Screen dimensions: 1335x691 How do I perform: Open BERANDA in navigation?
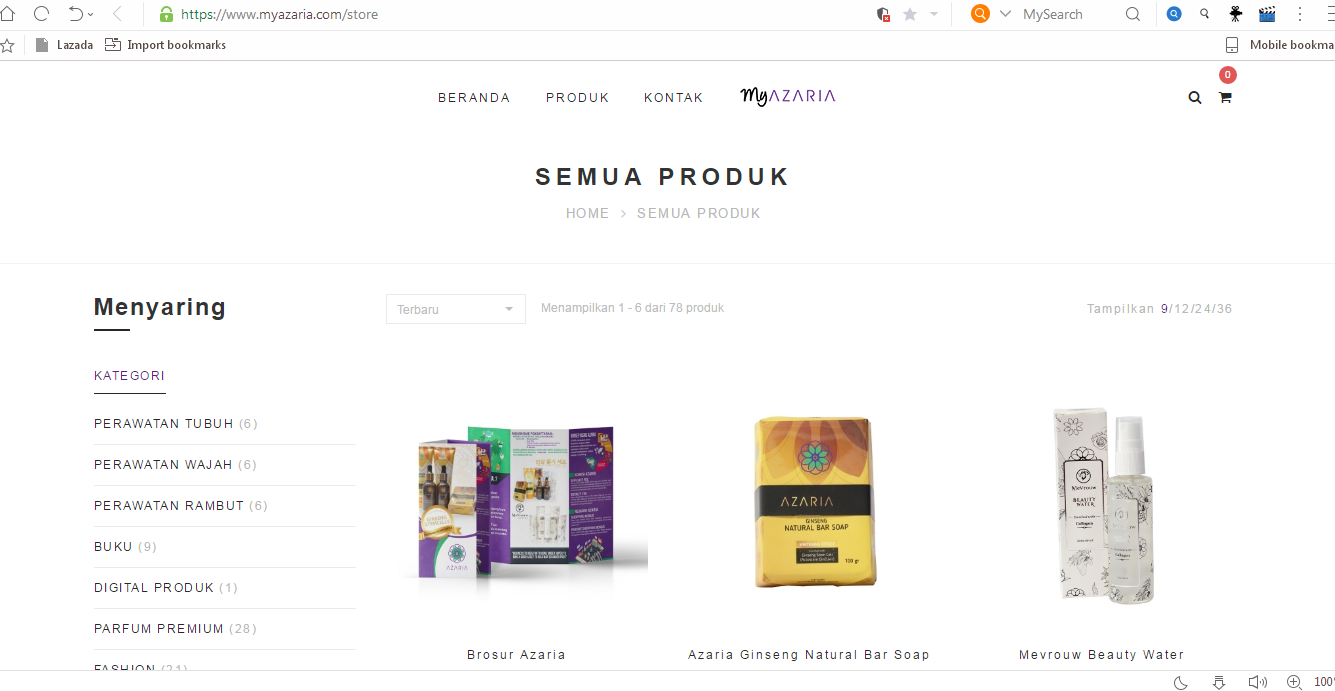tap(474, 98)
